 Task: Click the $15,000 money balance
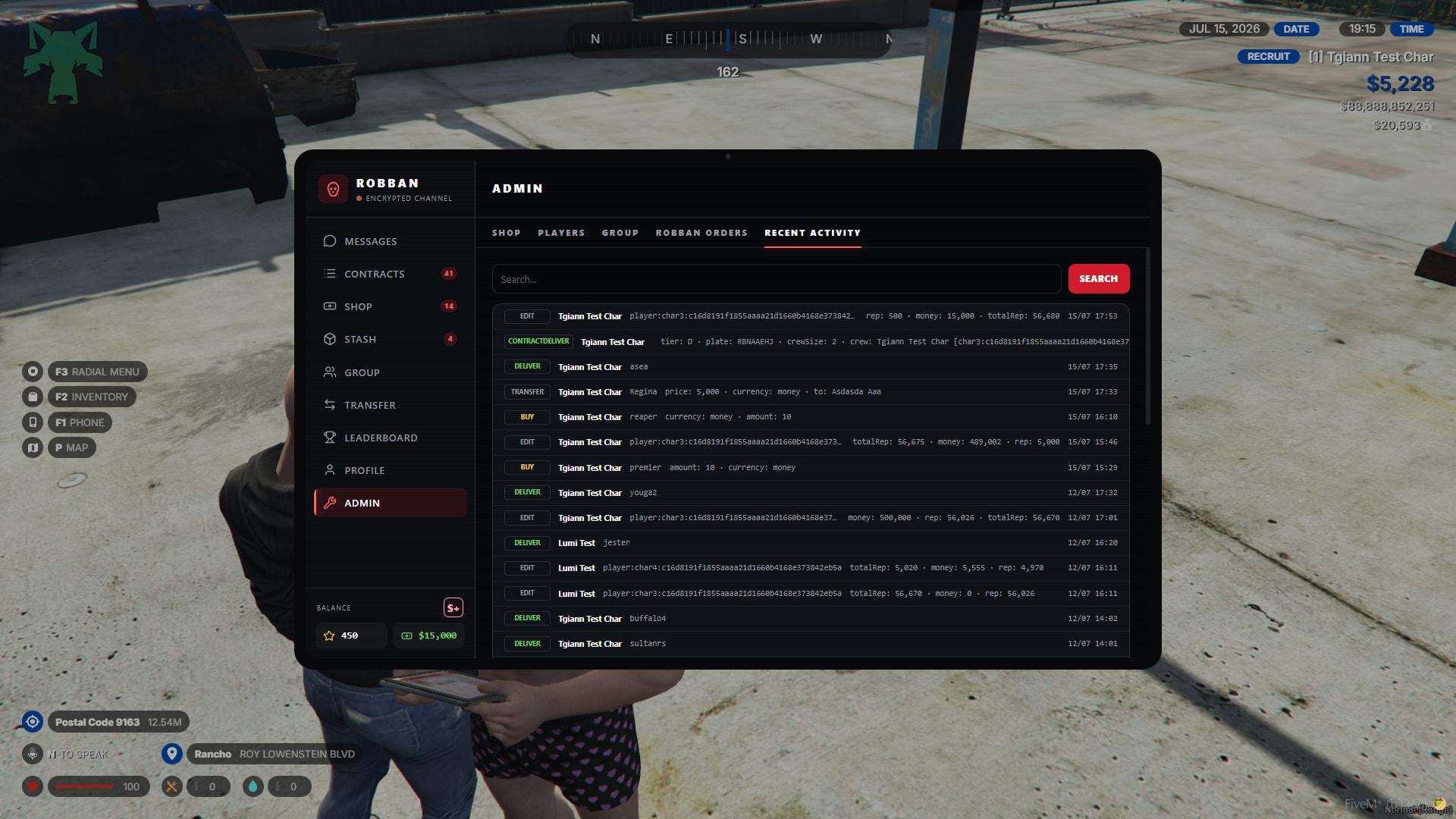click(x=429, y=635)
